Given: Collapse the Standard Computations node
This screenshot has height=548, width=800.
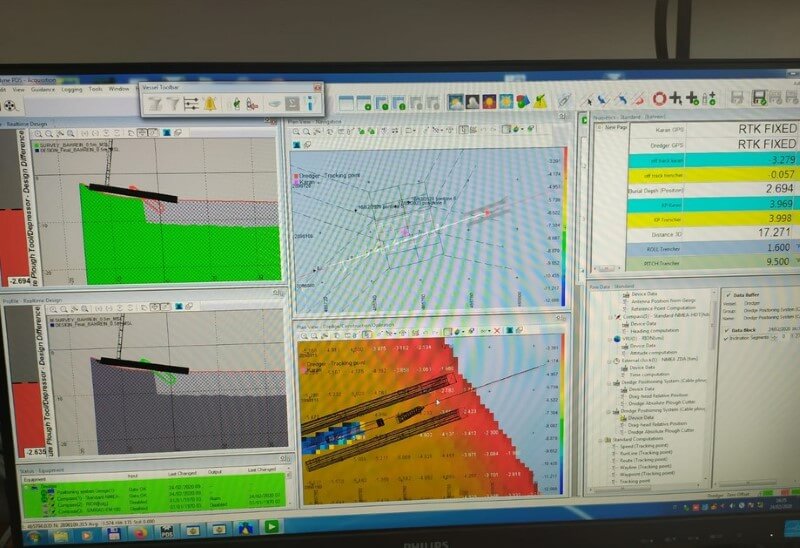Looking at the screenshot, I should pyautogui.click(x=601, y=439).
